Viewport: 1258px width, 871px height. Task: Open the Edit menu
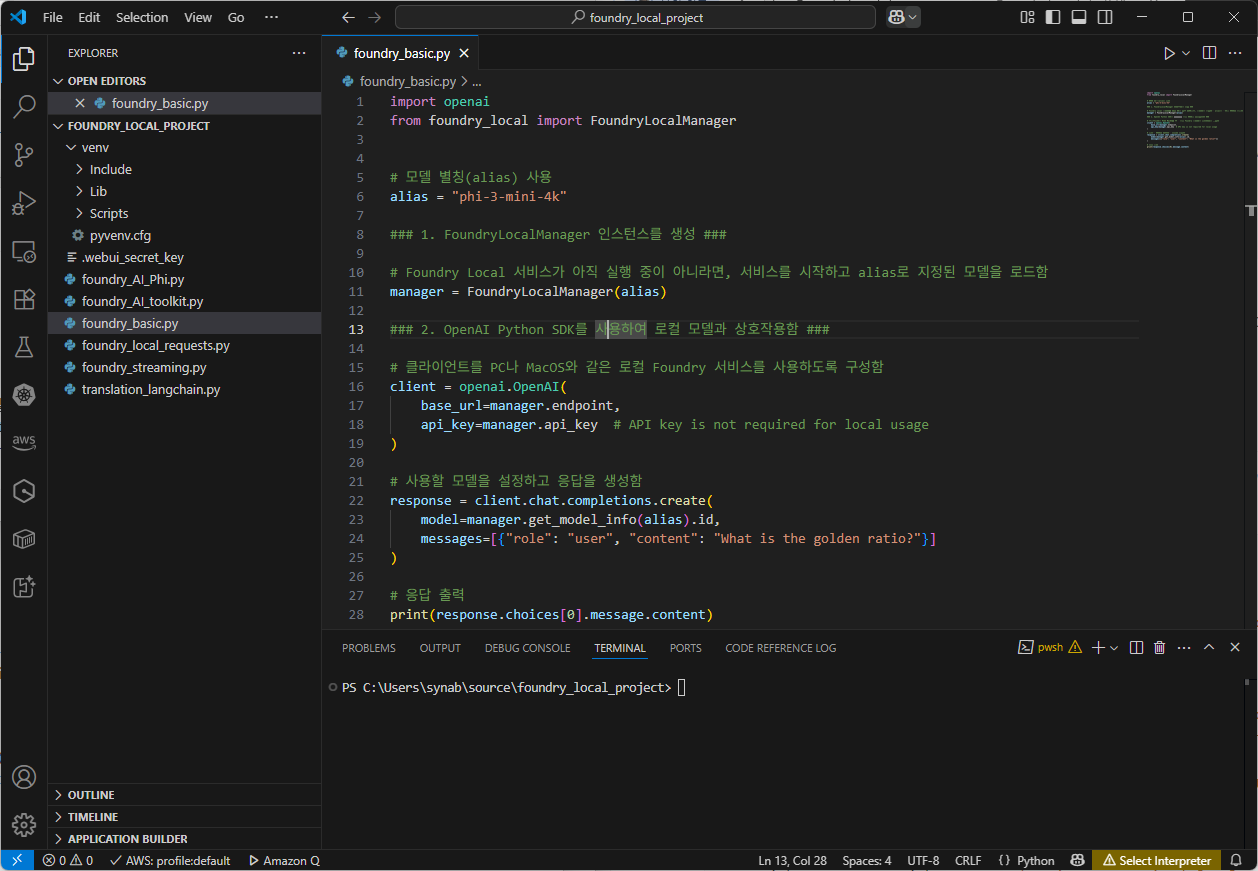point(89,17)
